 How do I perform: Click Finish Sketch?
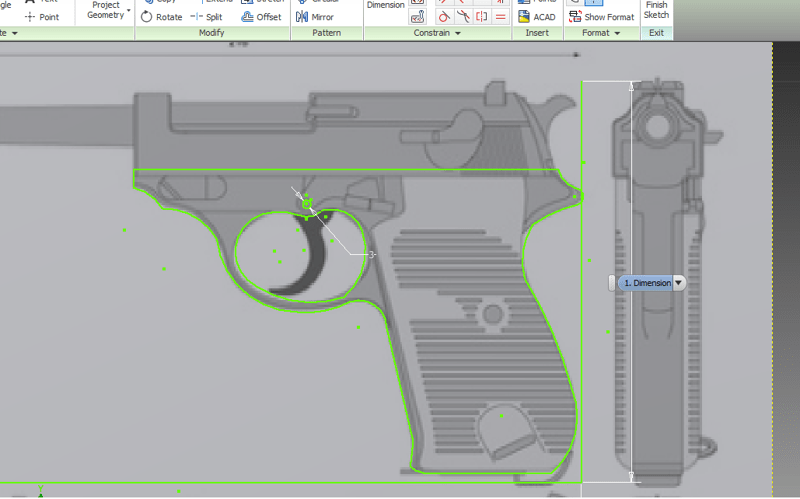(656, 10)
